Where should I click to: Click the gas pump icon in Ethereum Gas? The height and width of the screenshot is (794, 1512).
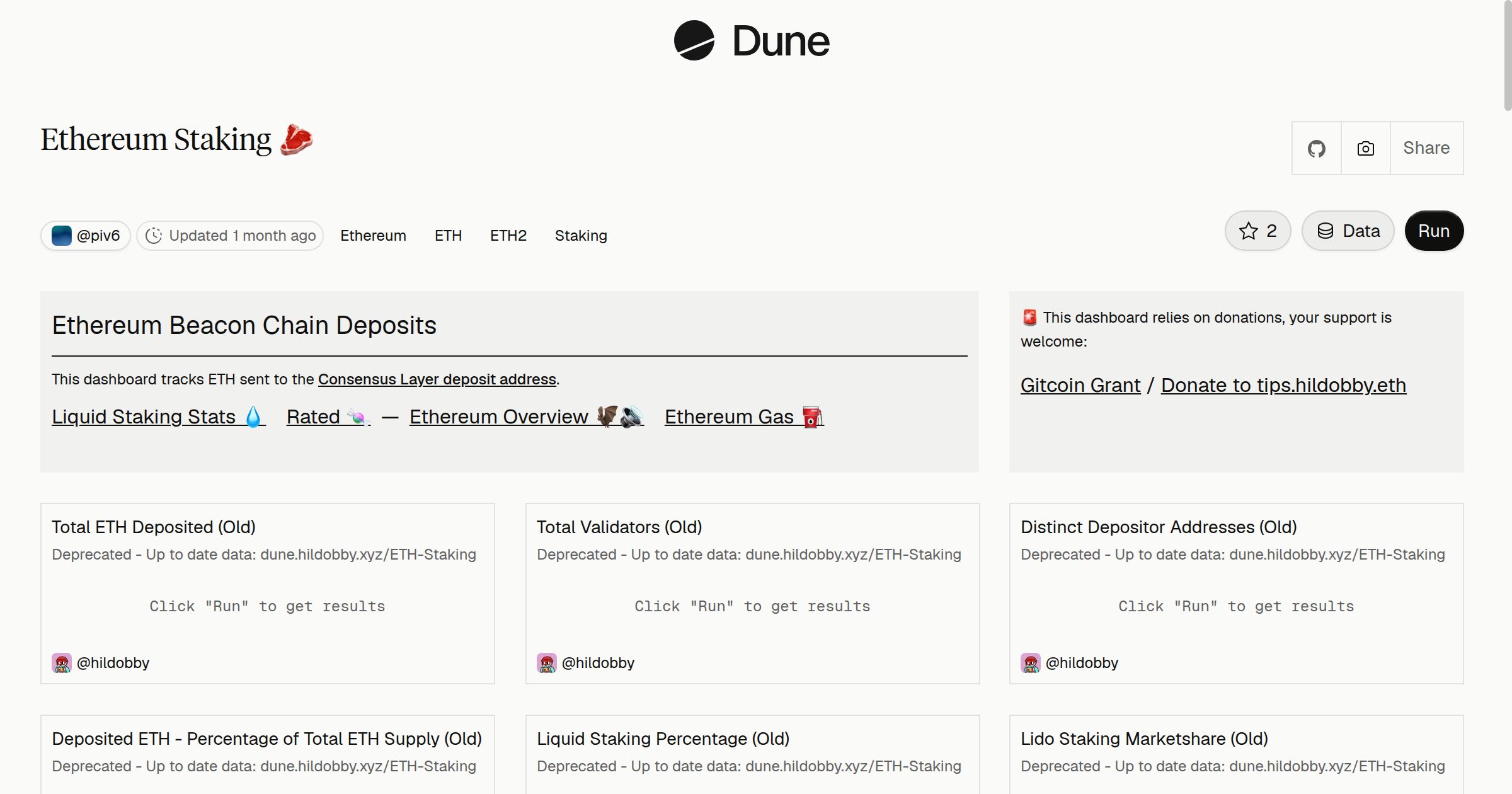813,417
